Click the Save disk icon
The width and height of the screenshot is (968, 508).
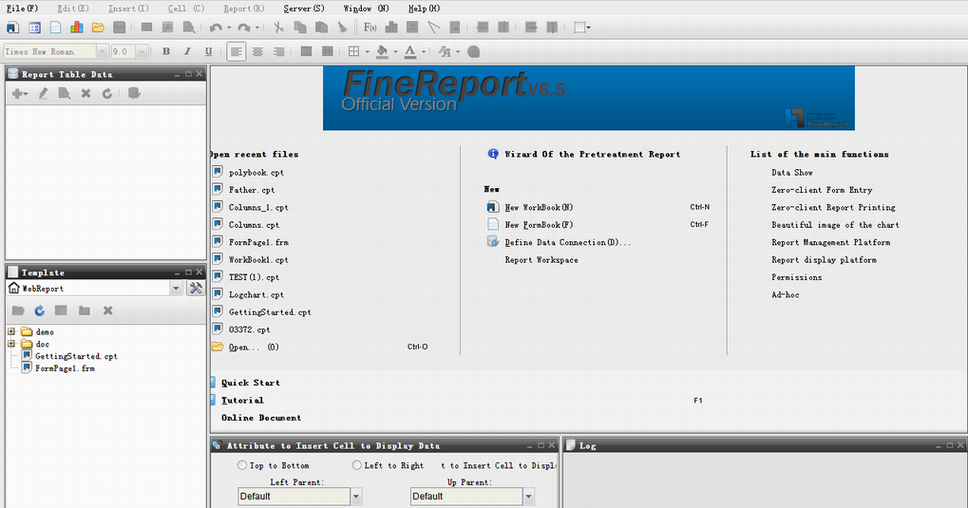pos(119,27)
